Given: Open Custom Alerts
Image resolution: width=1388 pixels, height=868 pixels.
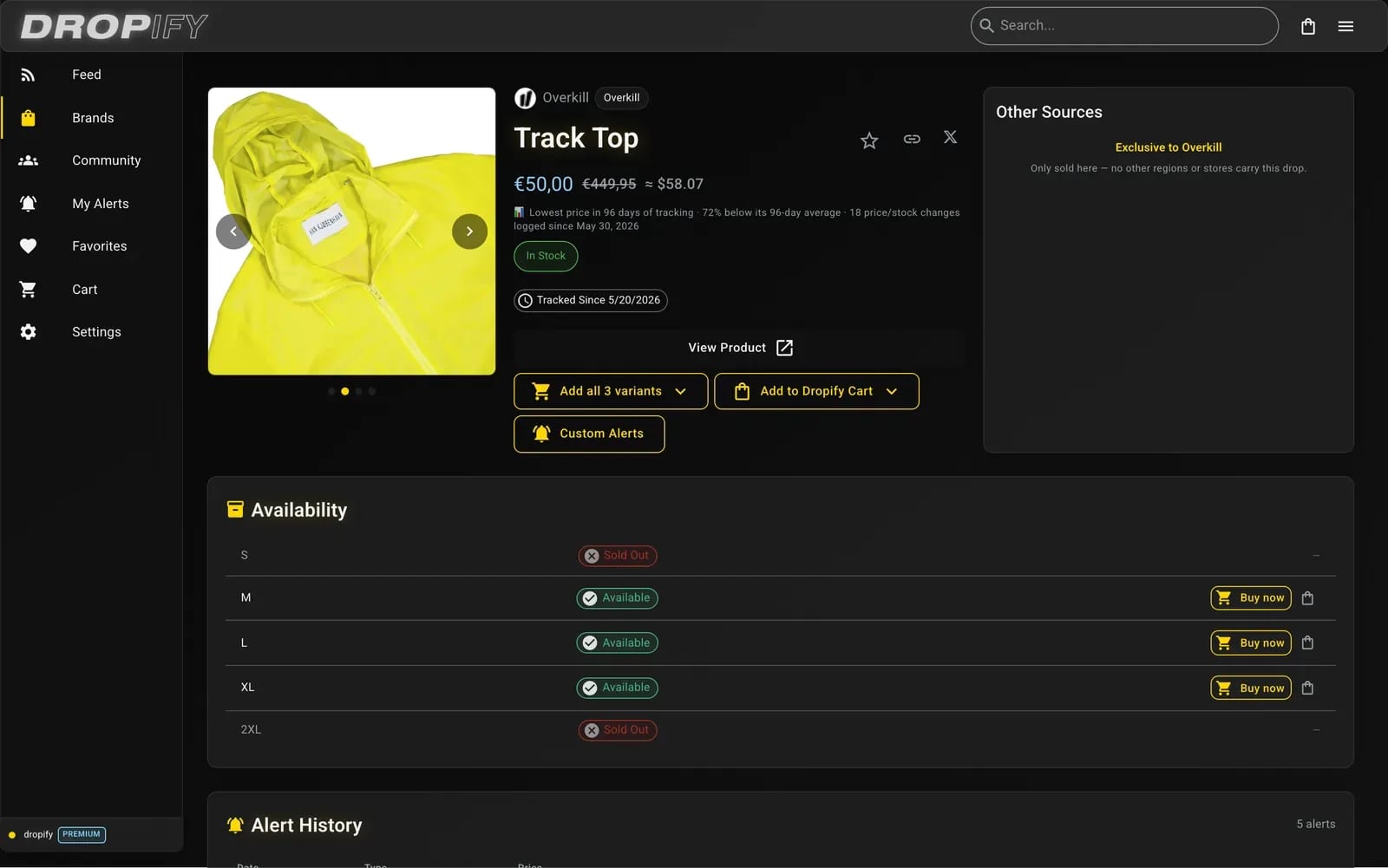Looking at the screenshot, I should pos(589,434).
